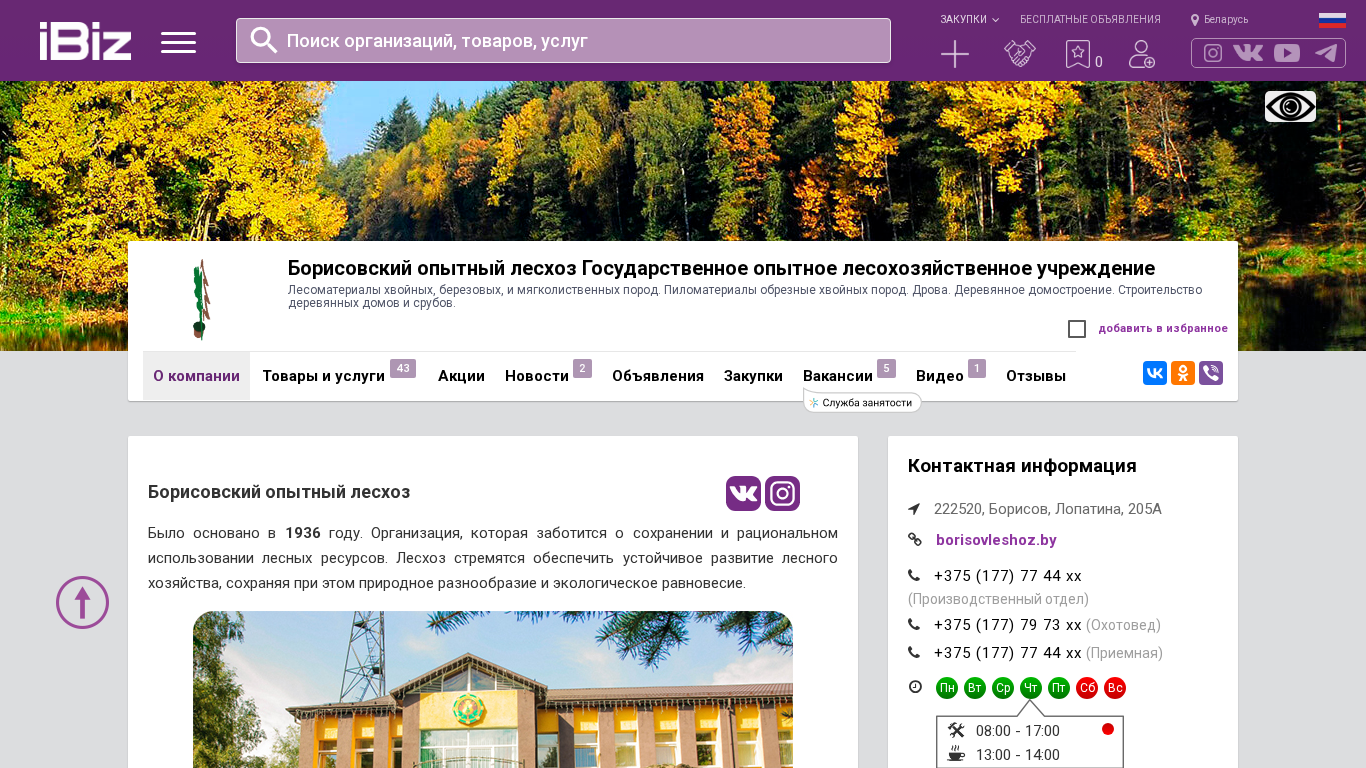
Task: Open the handshake partners icon
Action: click(x=1020, y=54)
